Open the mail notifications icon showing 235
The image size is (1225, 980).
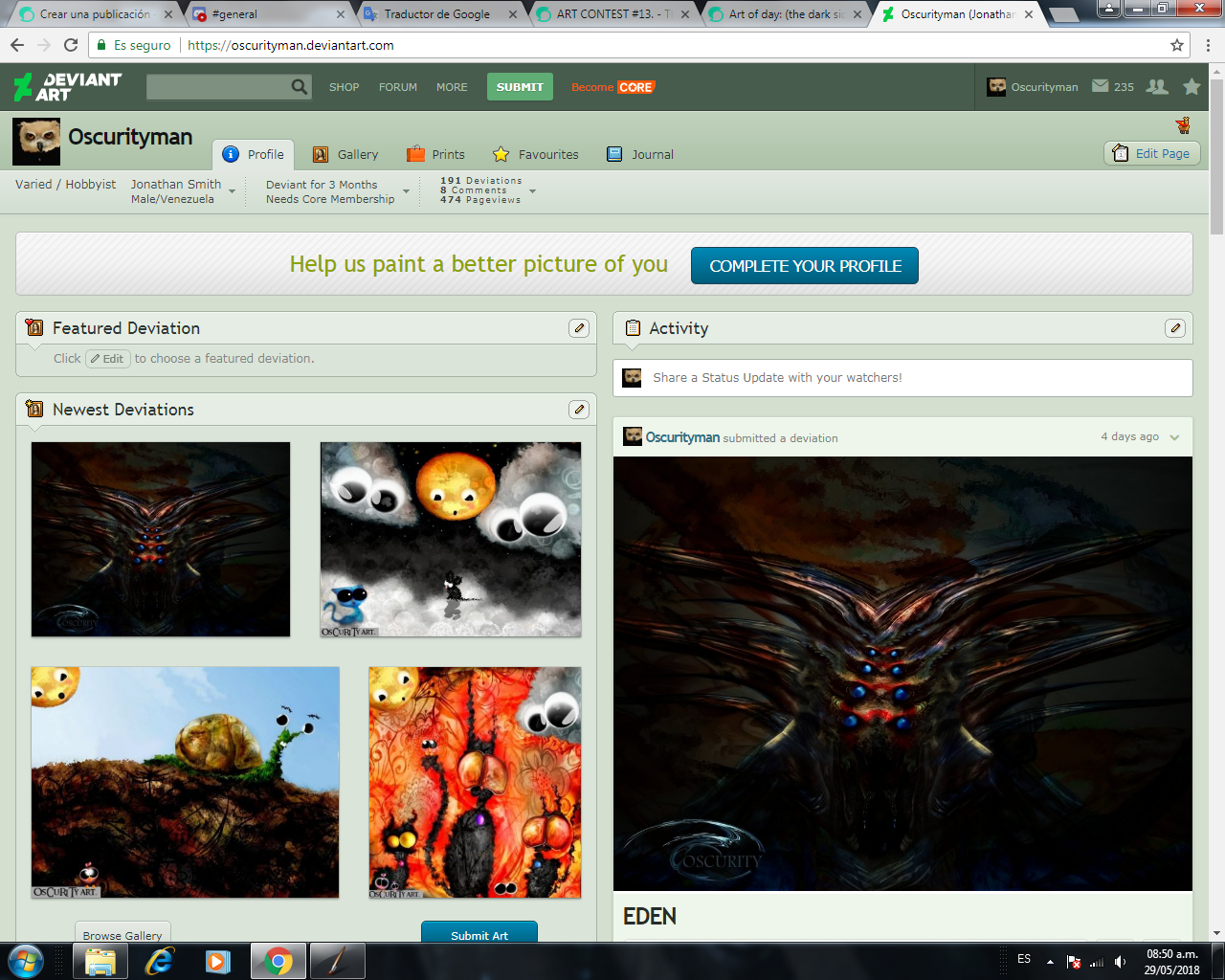pos(1101,86)
